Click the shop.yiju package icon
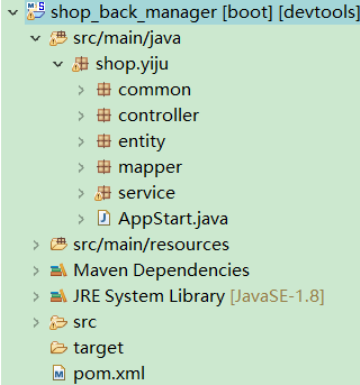Image resolution: width=360 pixels, height=385 pixels. tap(81, 64)
